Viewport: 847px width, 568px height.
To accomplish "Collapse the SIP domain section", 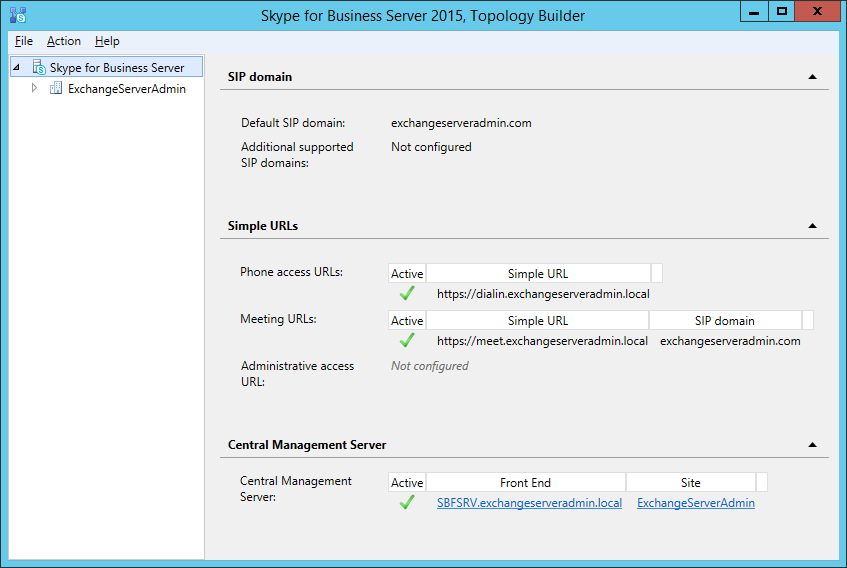I will coord(812,77).
